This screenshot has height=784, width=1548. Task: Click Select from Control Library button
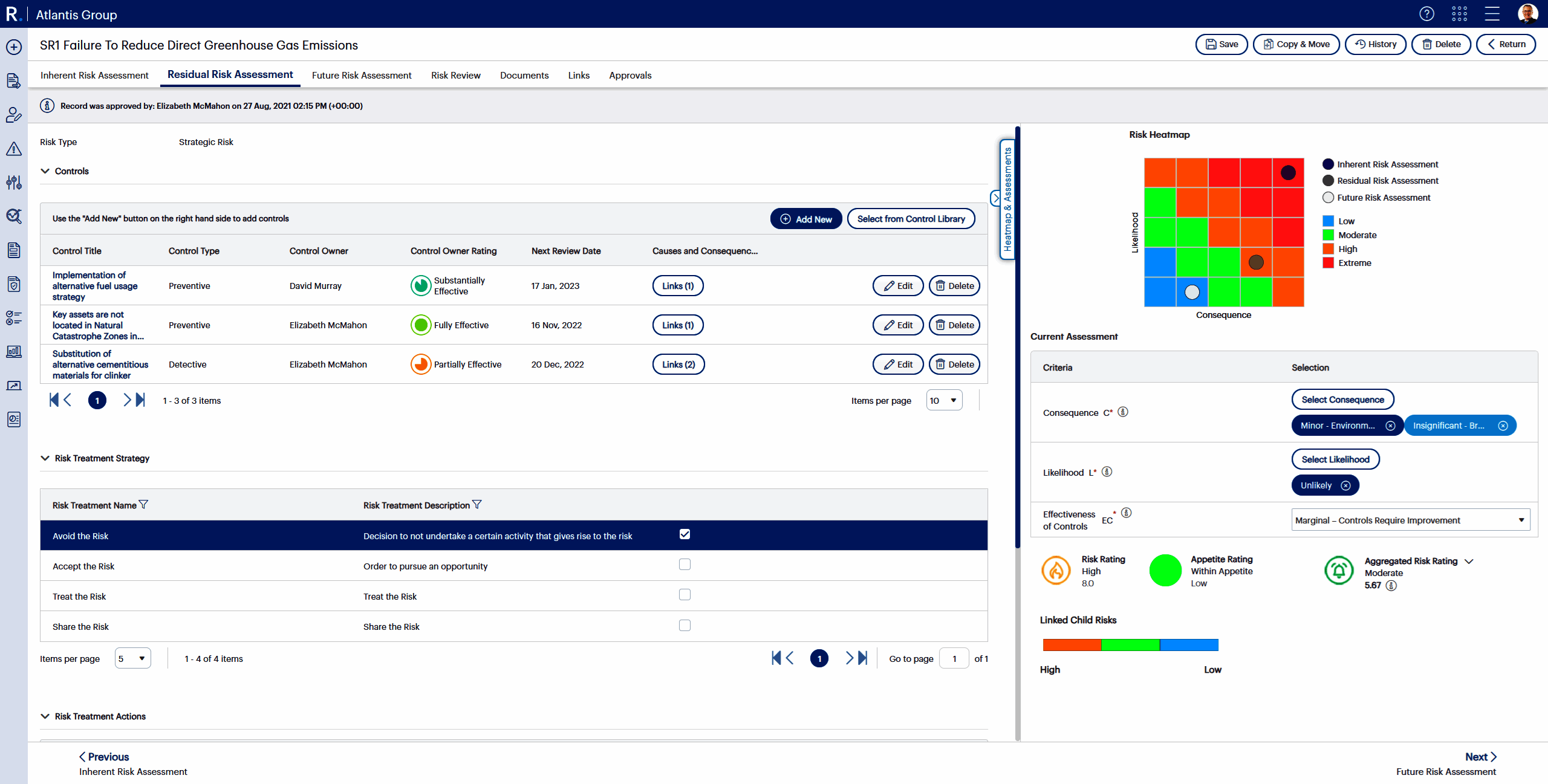[911, 219]
